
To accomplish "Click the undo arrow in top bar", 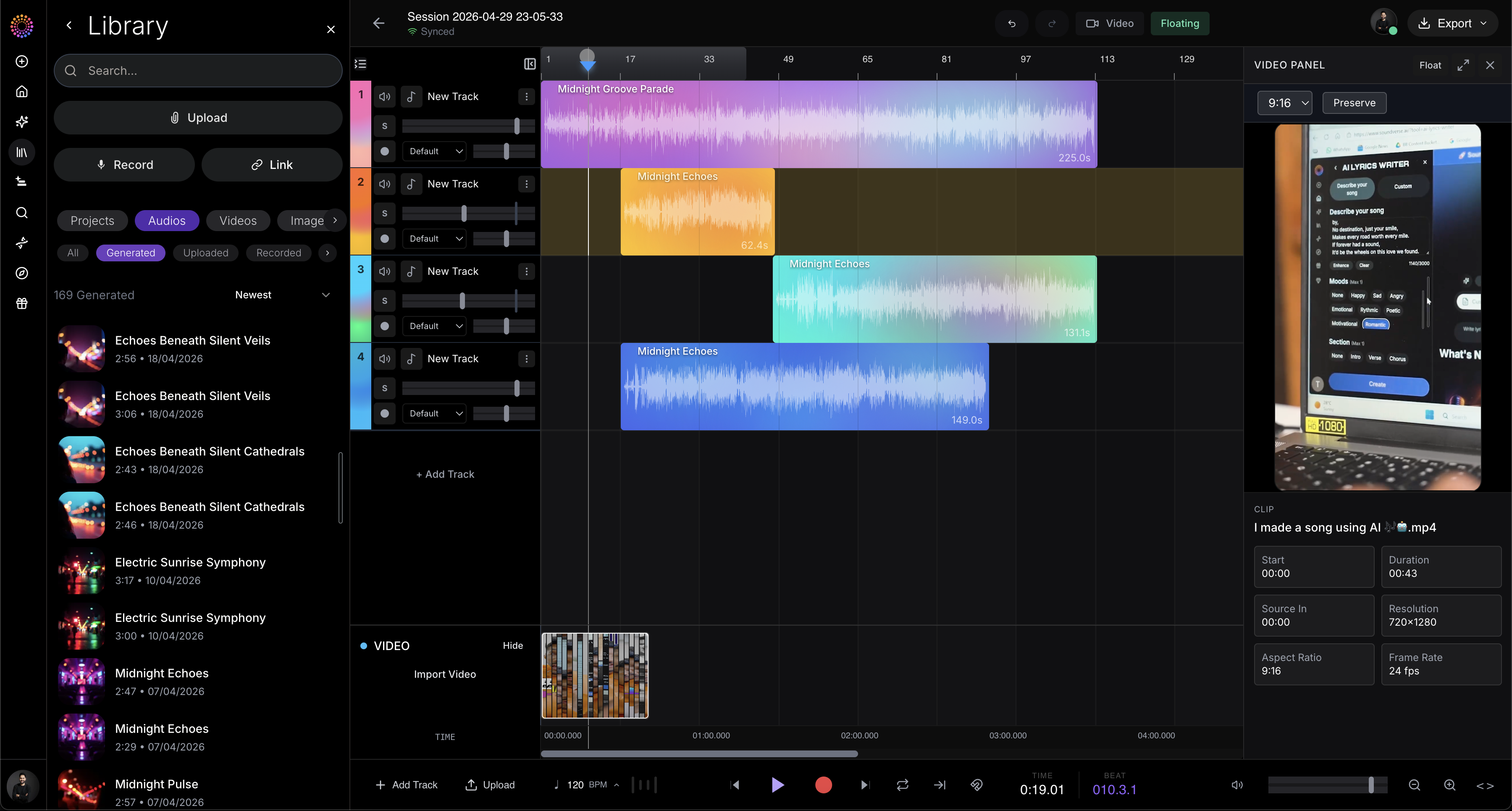I will (x=1011, y=24).
